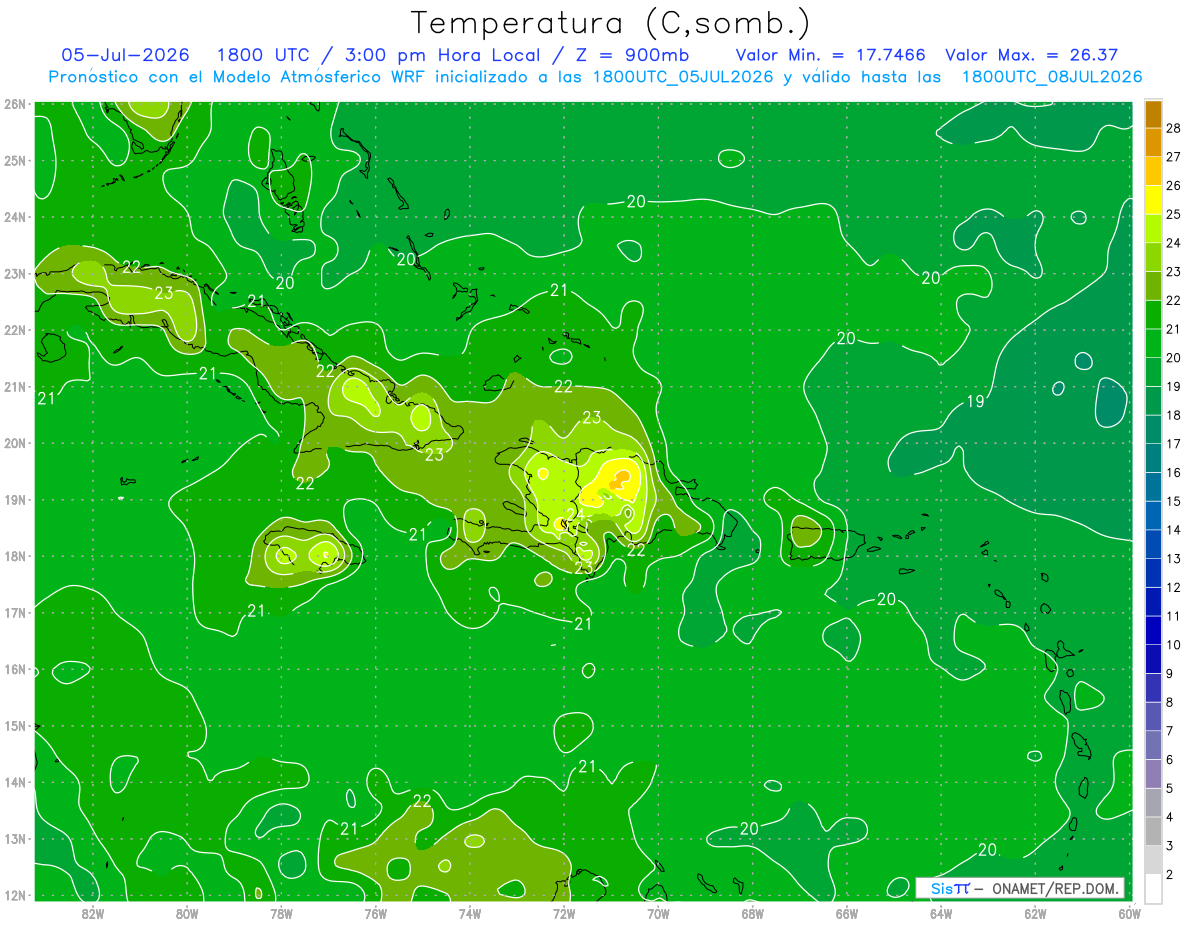
Task: Pick the white swatch at the colorbar bottom
Action: pyautogui.click(x=1153, y=888)
